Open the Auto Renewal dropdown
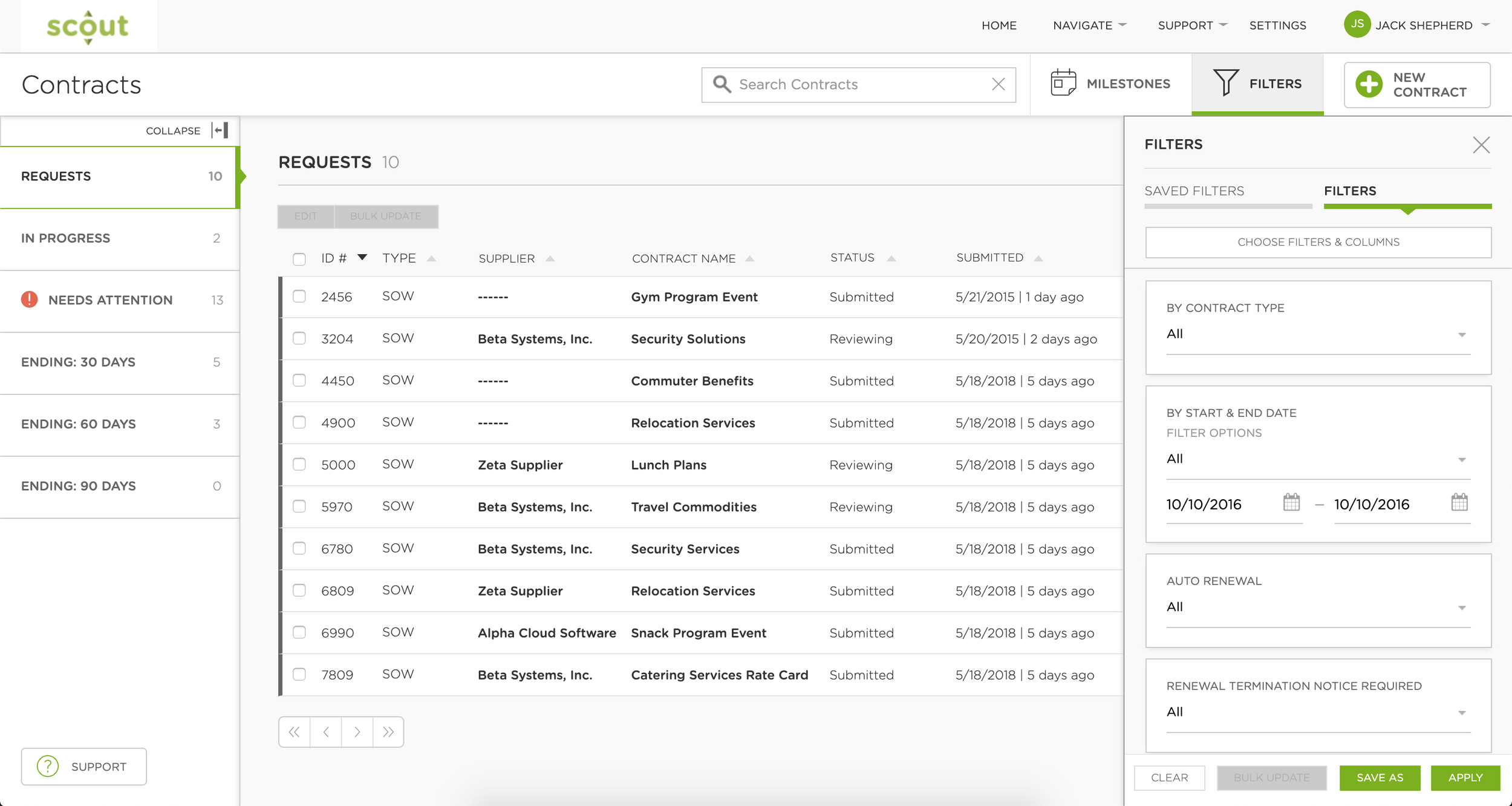 point(1463,607)
